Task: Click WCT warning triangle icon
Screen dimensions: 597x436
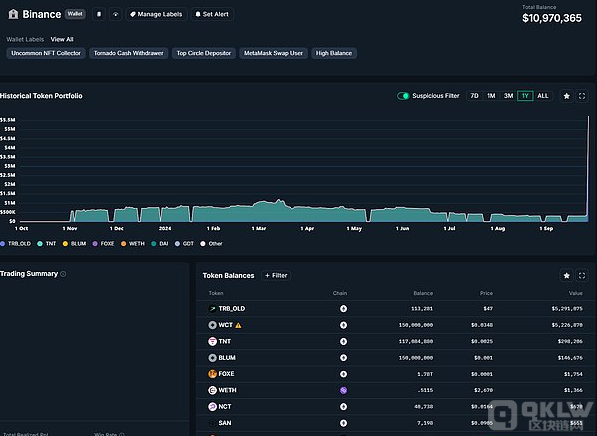Action: (238, 325)
